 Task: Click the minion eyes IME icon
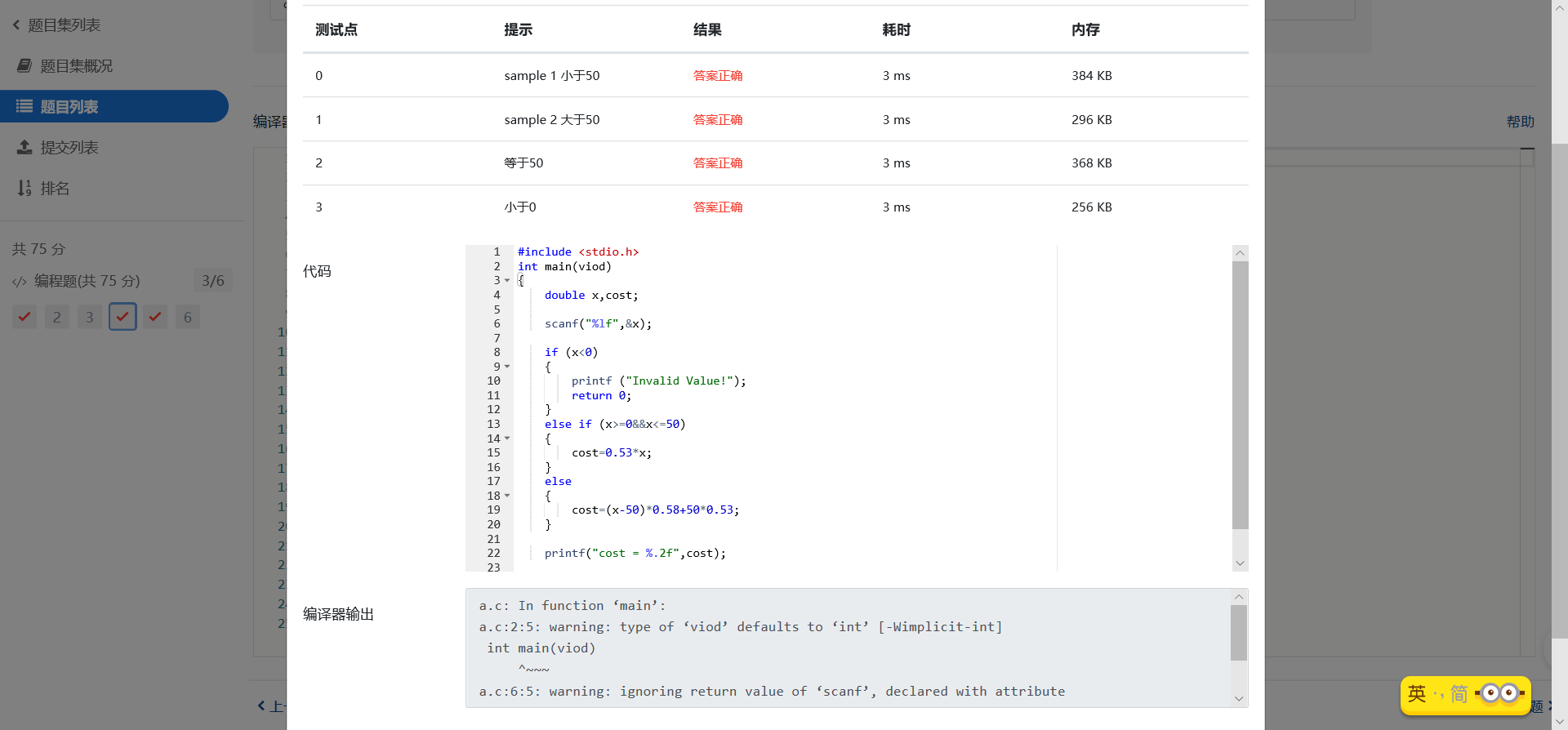click(1500, 693)
